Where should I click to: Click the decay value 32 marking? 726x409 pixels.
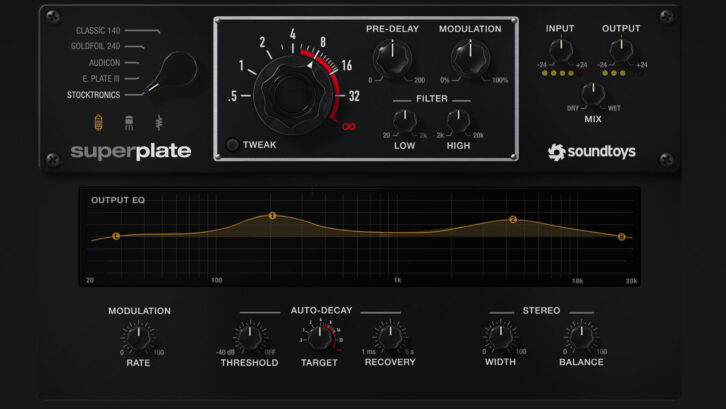(354, 96)
